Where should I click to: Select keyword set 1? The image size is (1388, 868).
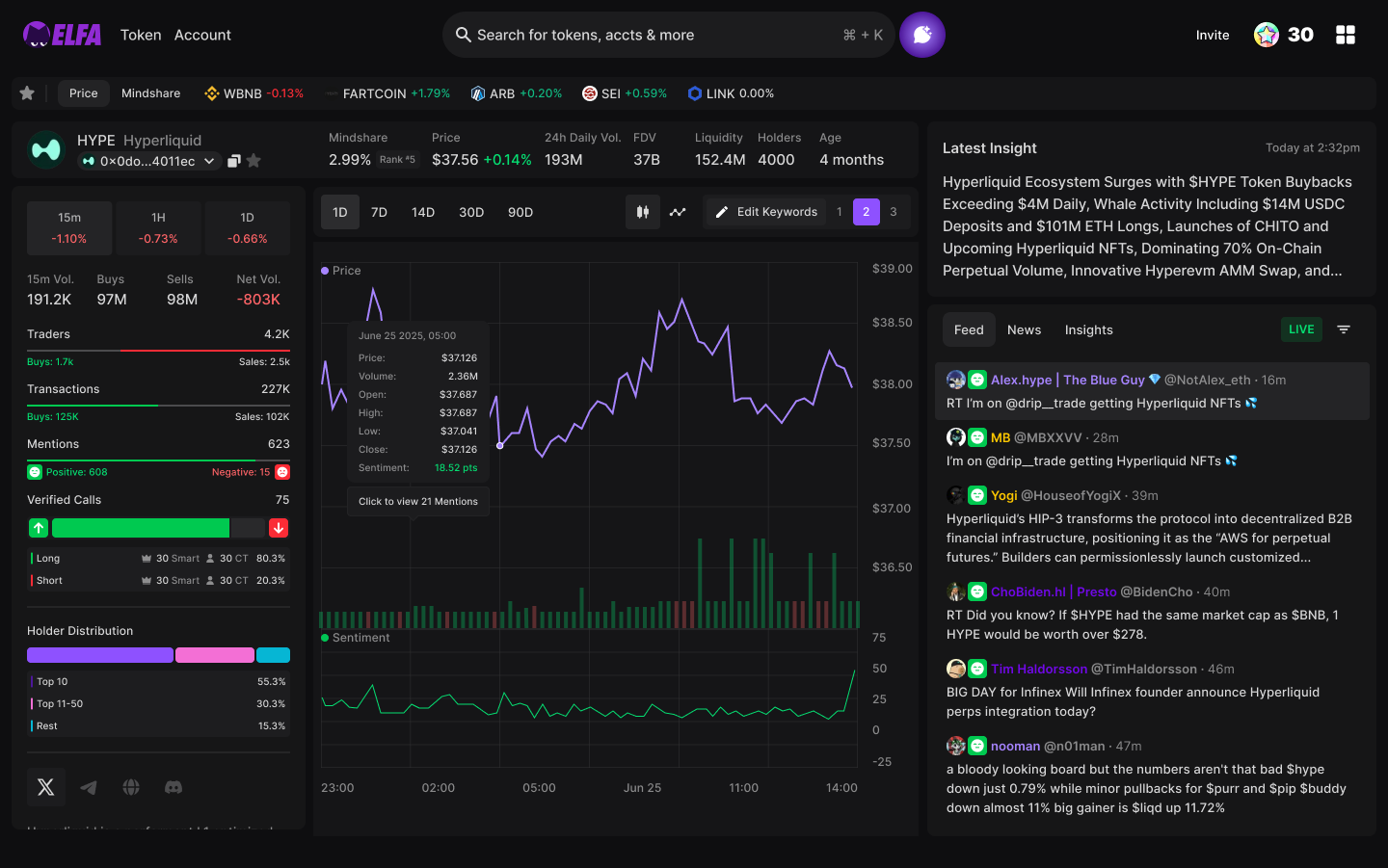point(840,212)
